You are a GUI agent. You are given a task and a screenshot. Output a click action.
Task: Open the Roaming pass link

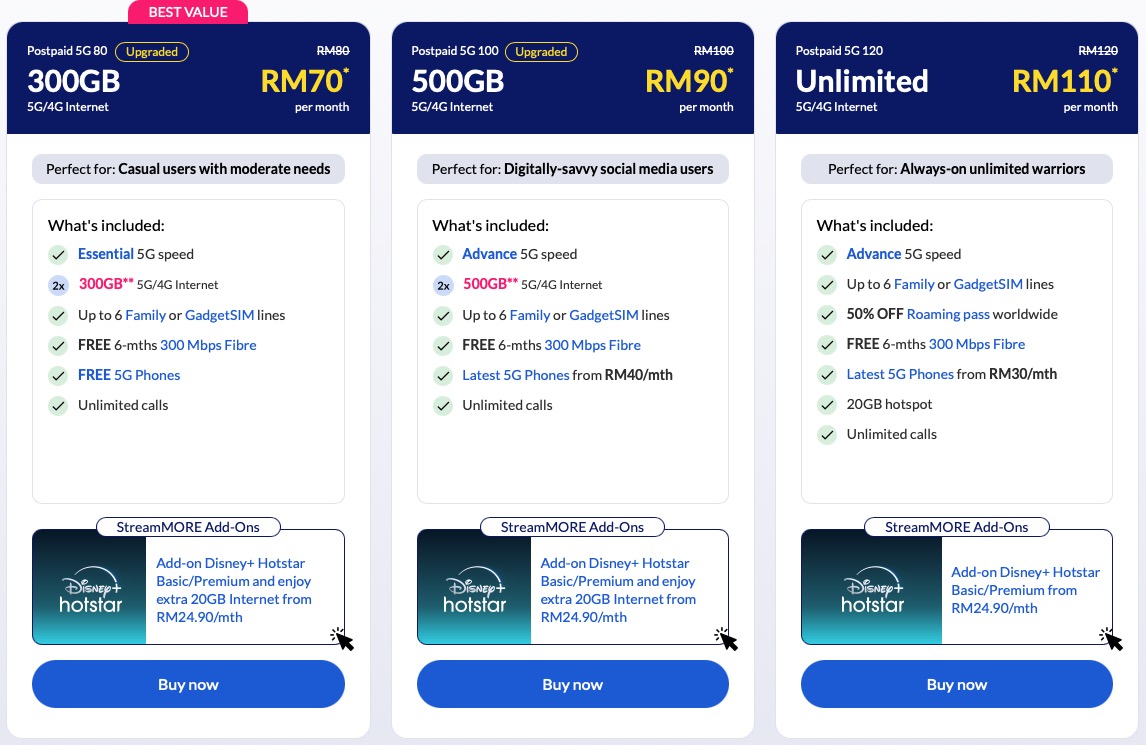pyautogui.click(x=948, y=314)
